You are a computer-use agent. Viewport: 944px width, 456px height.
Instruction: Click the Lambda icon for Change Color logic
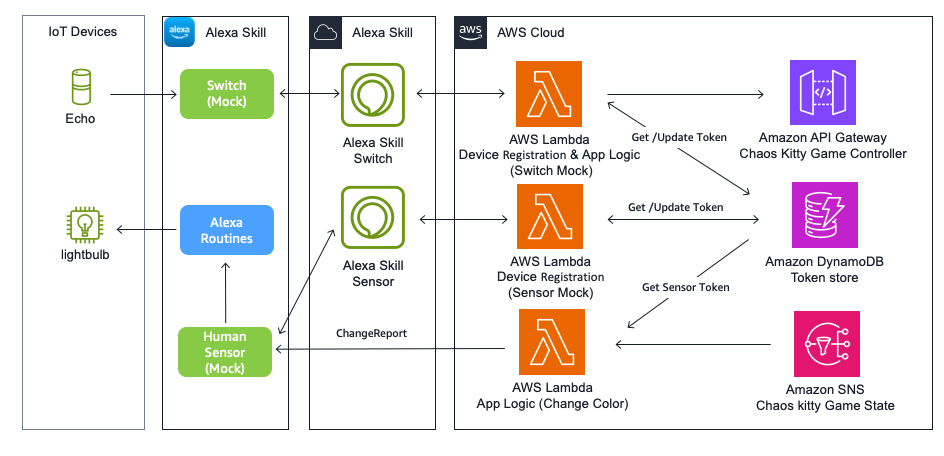pyautogui.click(x=550, y=342)
